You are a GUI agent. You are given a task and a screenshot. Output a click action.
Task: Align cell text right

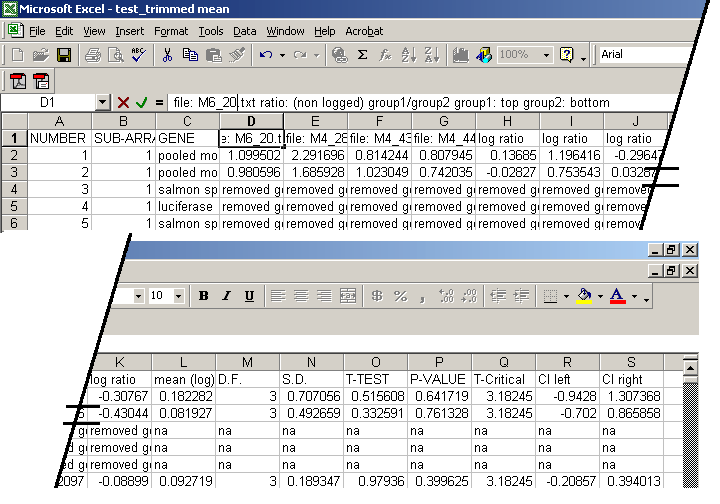tap(324, 296)
